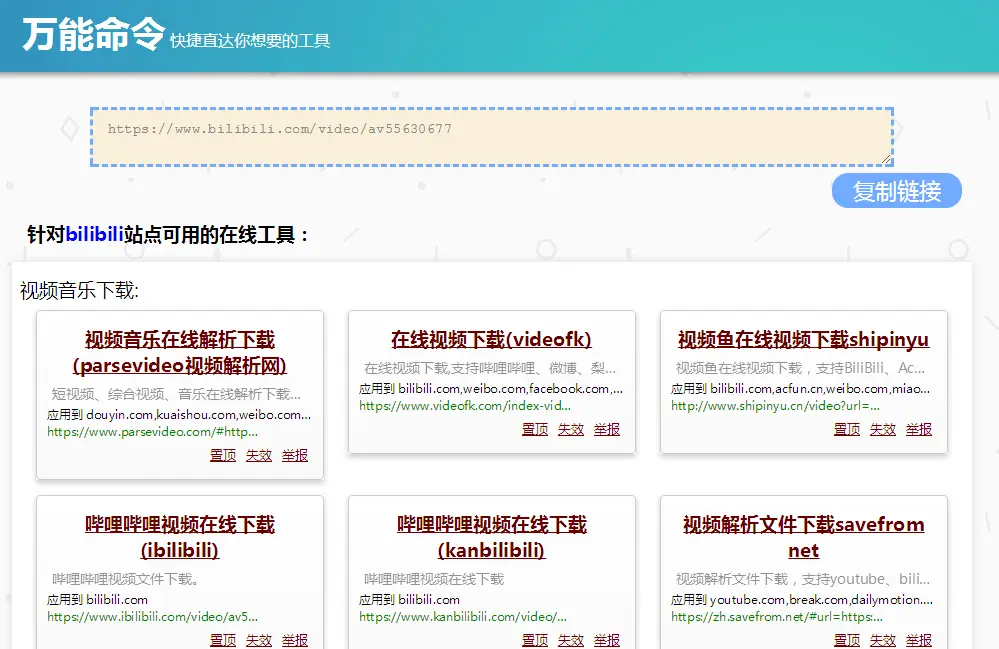This screenshot has height=649, width=999.
Task: Click 举报 on the kanbilibili card
Action: pos(607,640)
